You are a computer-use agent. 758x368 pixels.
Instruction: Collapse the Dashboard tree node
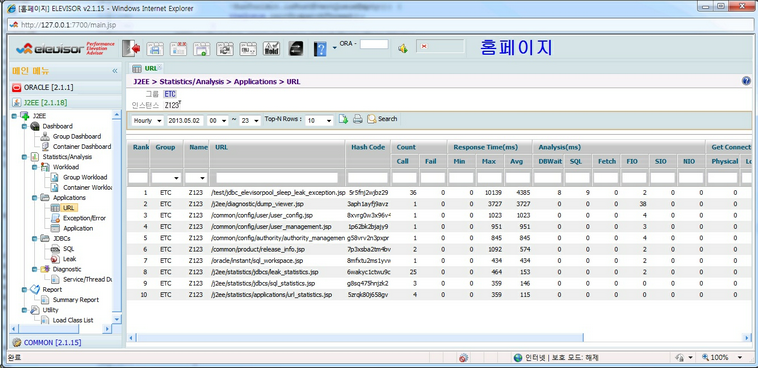24,126
